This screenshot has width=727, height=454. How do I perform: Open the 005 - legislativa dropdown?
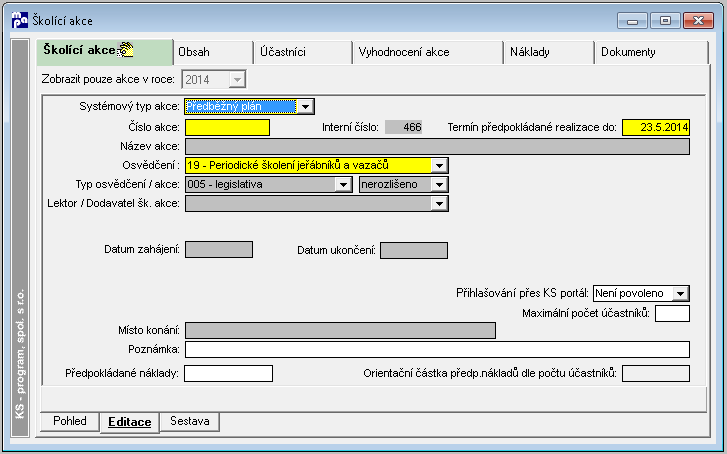(343, 185)
